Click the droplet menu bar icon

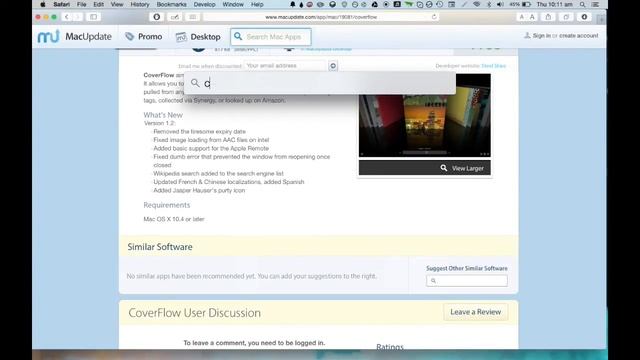pos(301,4)
